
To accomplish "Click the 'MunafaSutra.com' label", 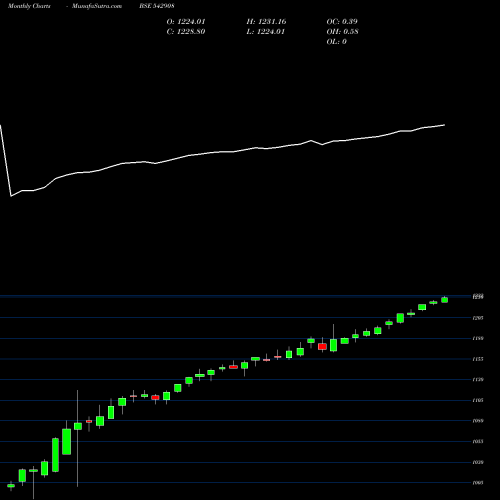I will [x=97, y=6].
